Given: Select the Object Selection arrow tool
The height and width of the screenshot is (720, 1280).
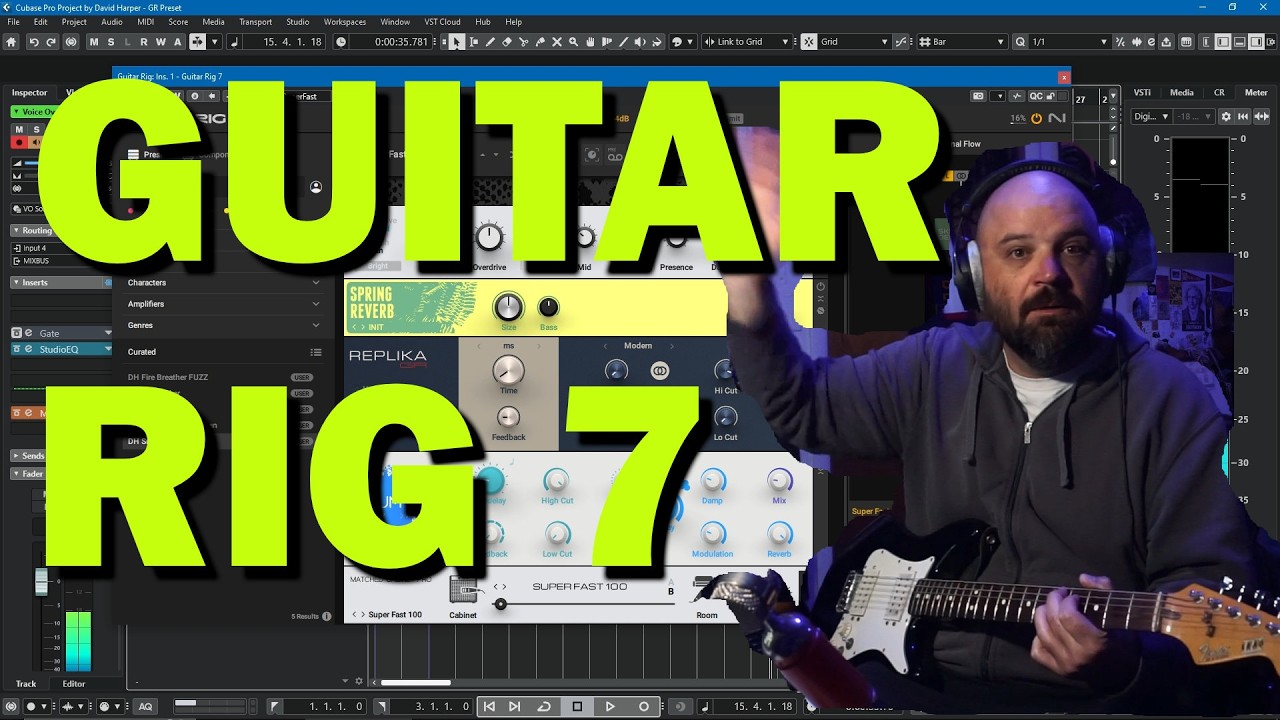Looking at the screenshot, I should (456, 42).
